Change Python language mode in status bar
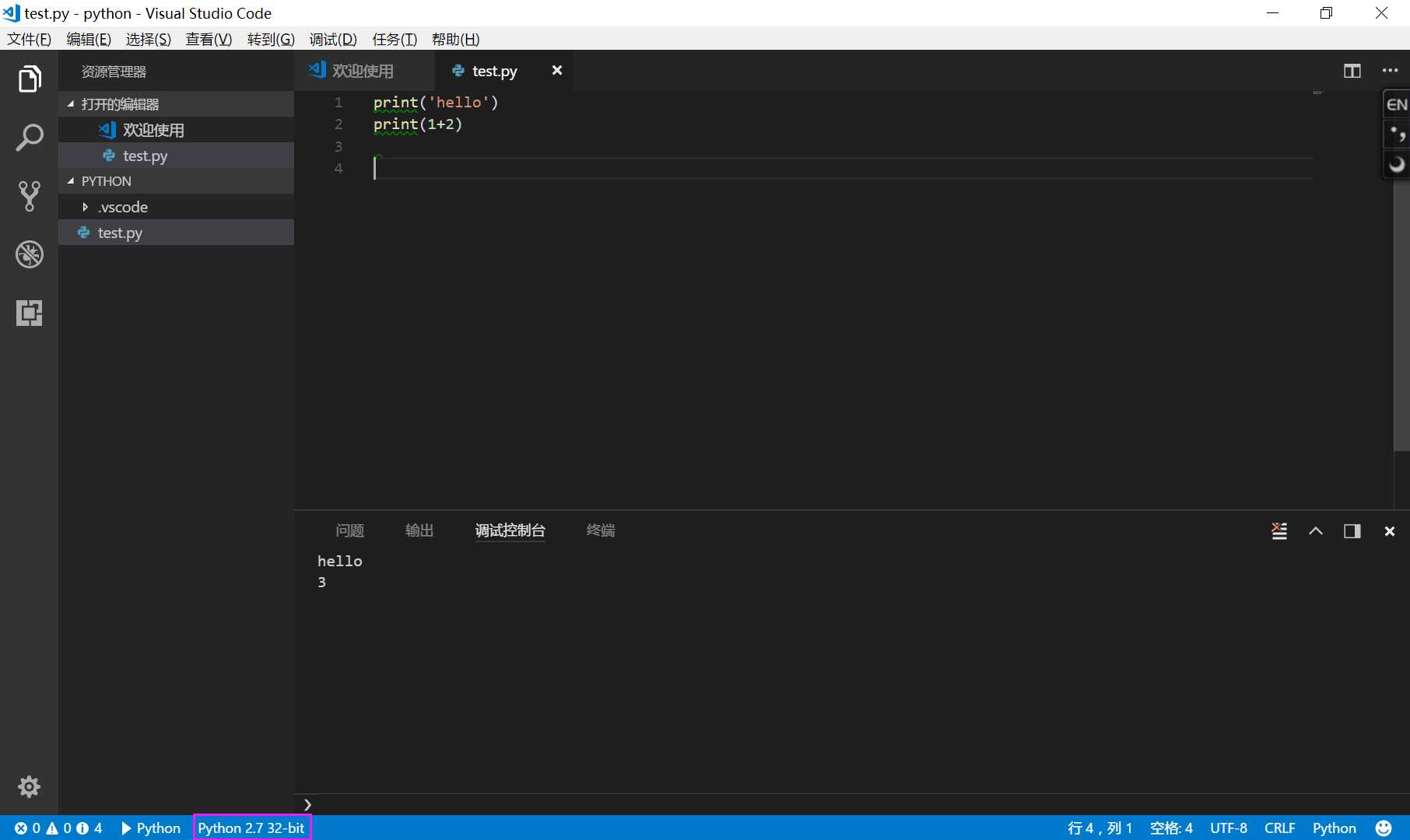The width and height of the screenshot is (1410, 840). tap(1335, 828)
